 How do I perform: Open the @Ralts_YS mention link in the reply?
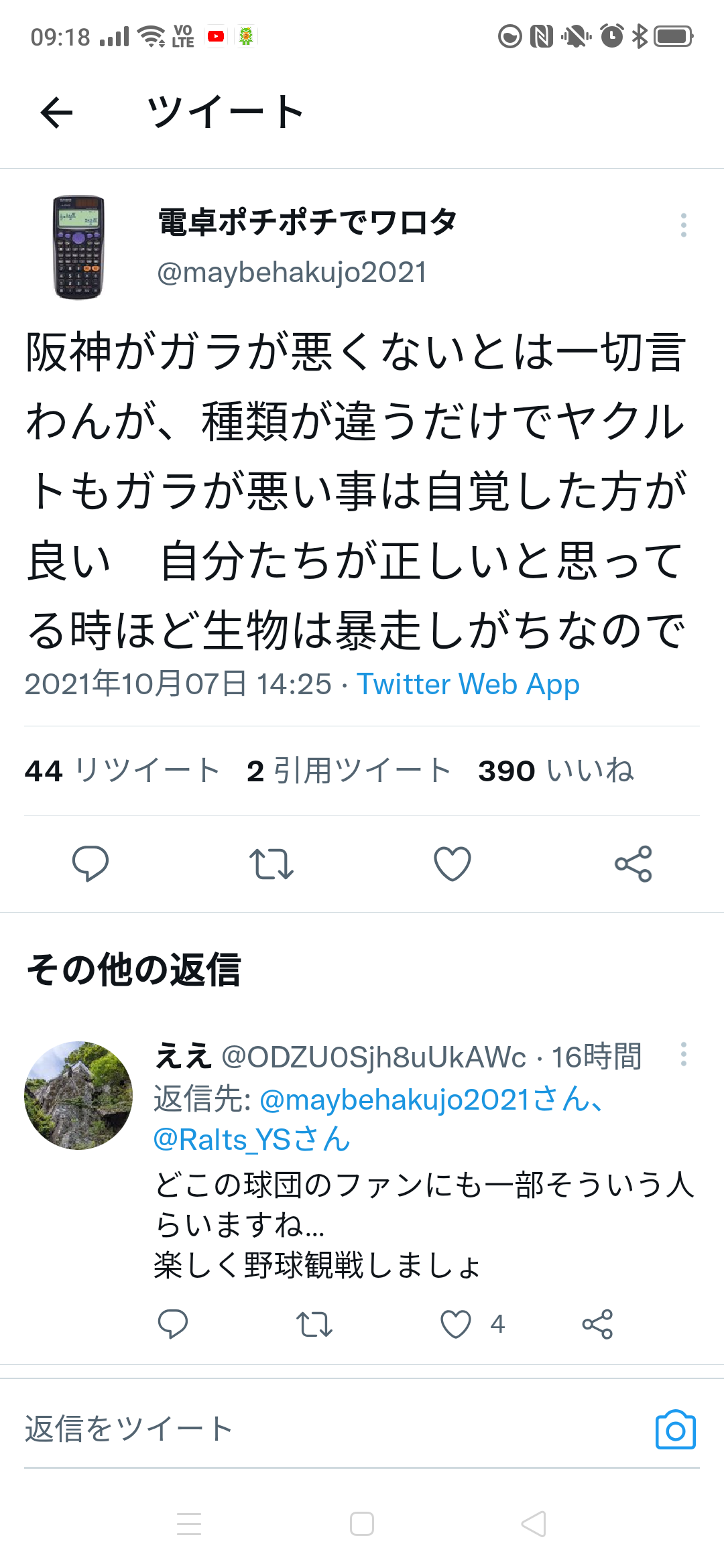[x=252, y=1140]
